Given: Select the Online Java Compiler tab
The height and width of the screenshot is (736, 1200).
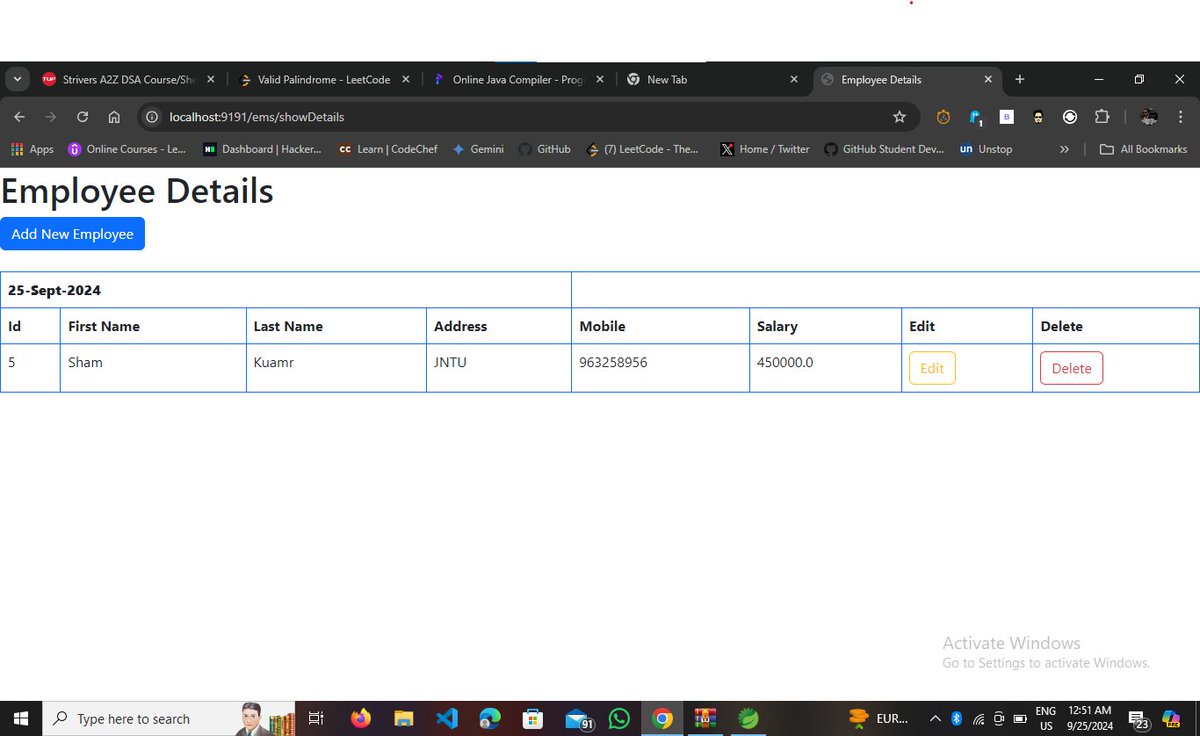Looking at the screenshot, I should (515, 79).
